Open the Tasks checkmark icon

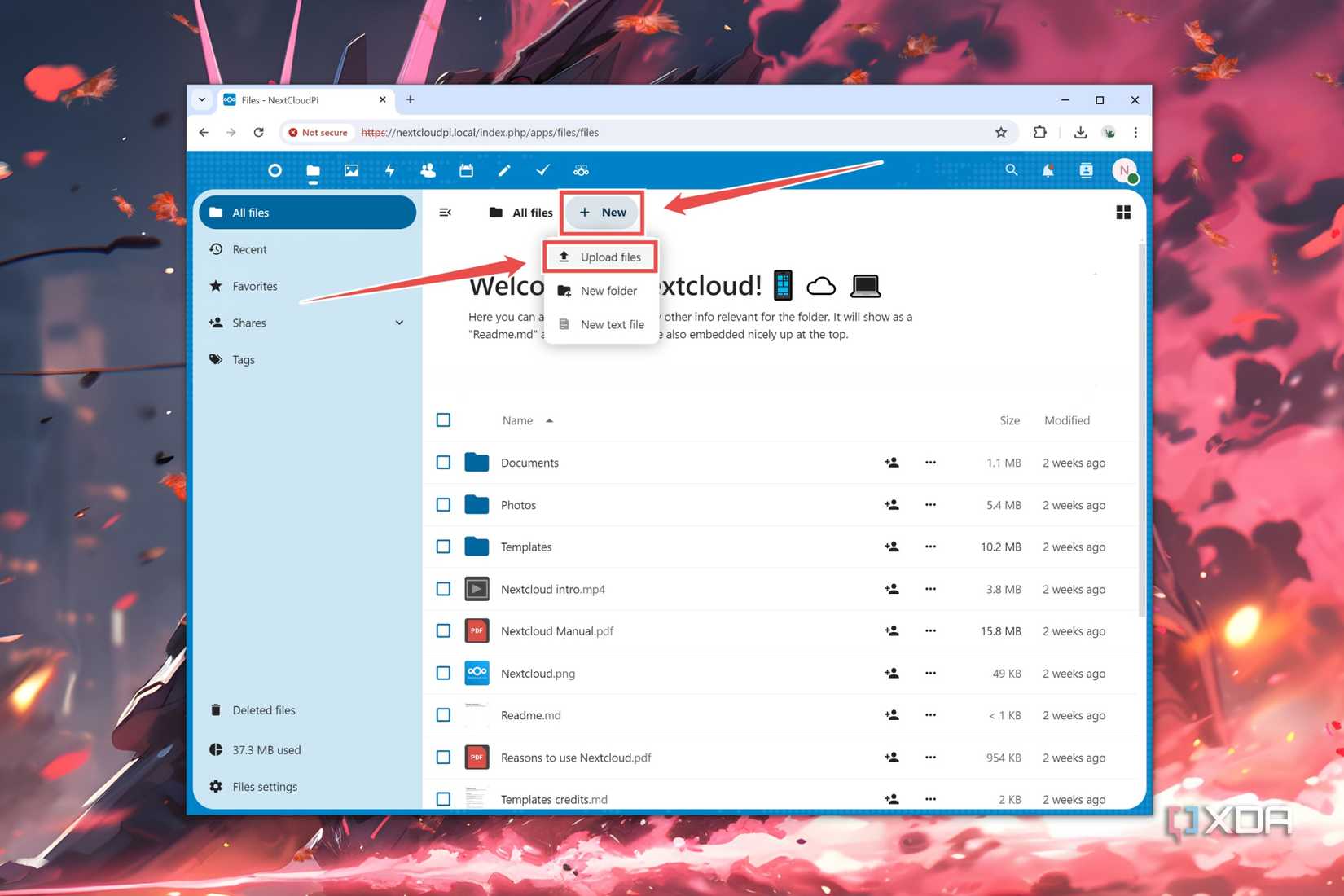[542, 170]
